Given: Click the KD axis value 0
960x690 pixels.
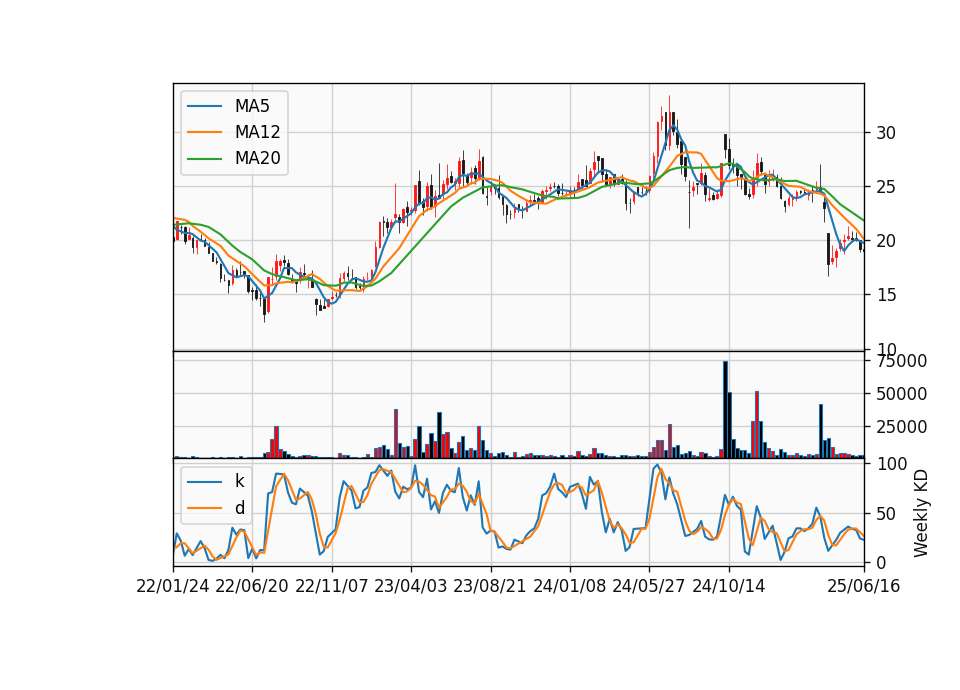Looking at the screenshot, I should pos(881,563).
